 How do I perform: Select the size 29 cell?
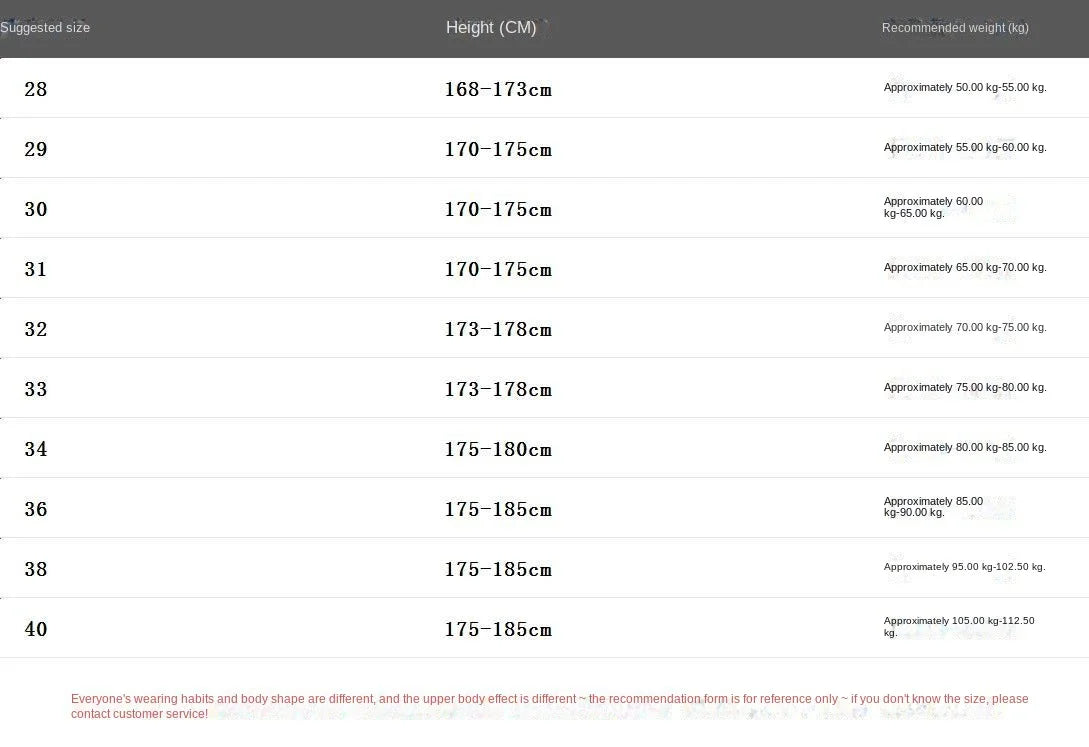click(x=36, y=149)
